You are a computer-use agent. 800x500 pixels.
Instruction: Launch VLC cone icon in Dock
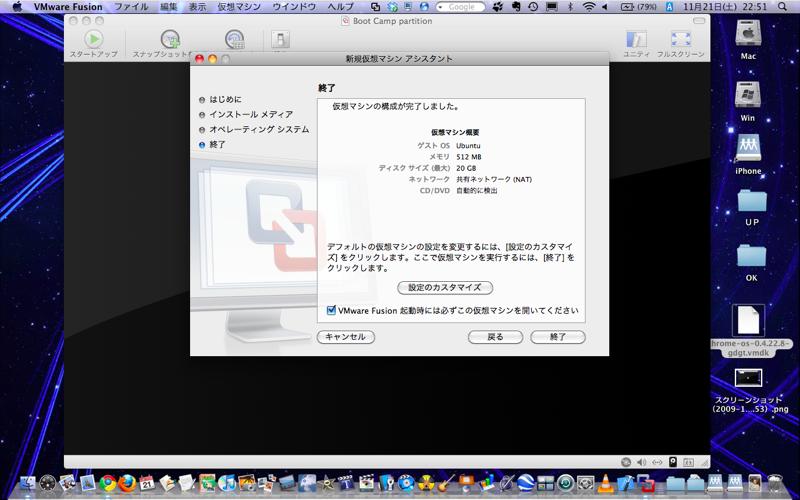(606, 483)
